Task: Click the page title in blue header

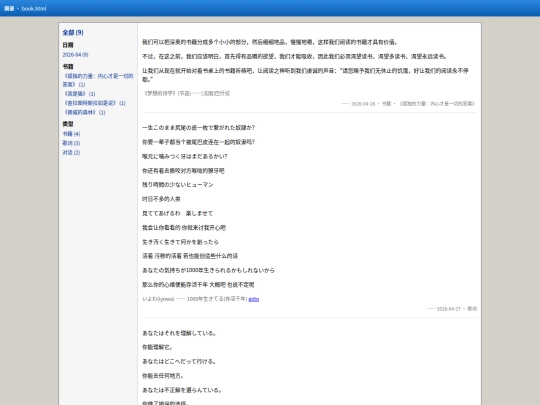Action: pos(25,9)
